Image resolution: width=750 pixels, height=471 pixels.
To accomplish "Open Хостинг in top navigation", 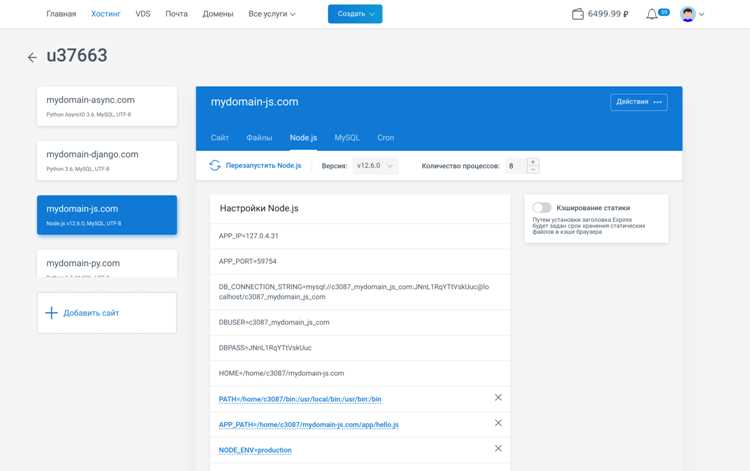I will pos(106,14).
